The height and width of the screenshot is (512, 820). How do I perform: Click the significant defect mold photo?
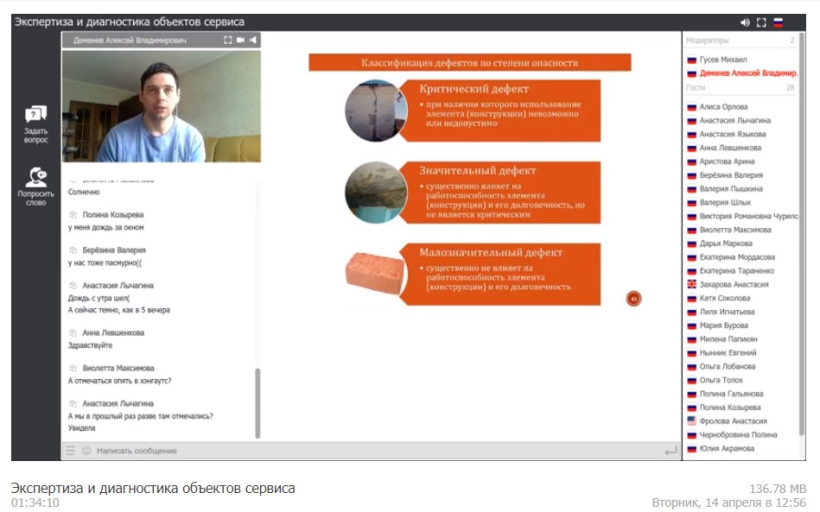click(376, 192)
